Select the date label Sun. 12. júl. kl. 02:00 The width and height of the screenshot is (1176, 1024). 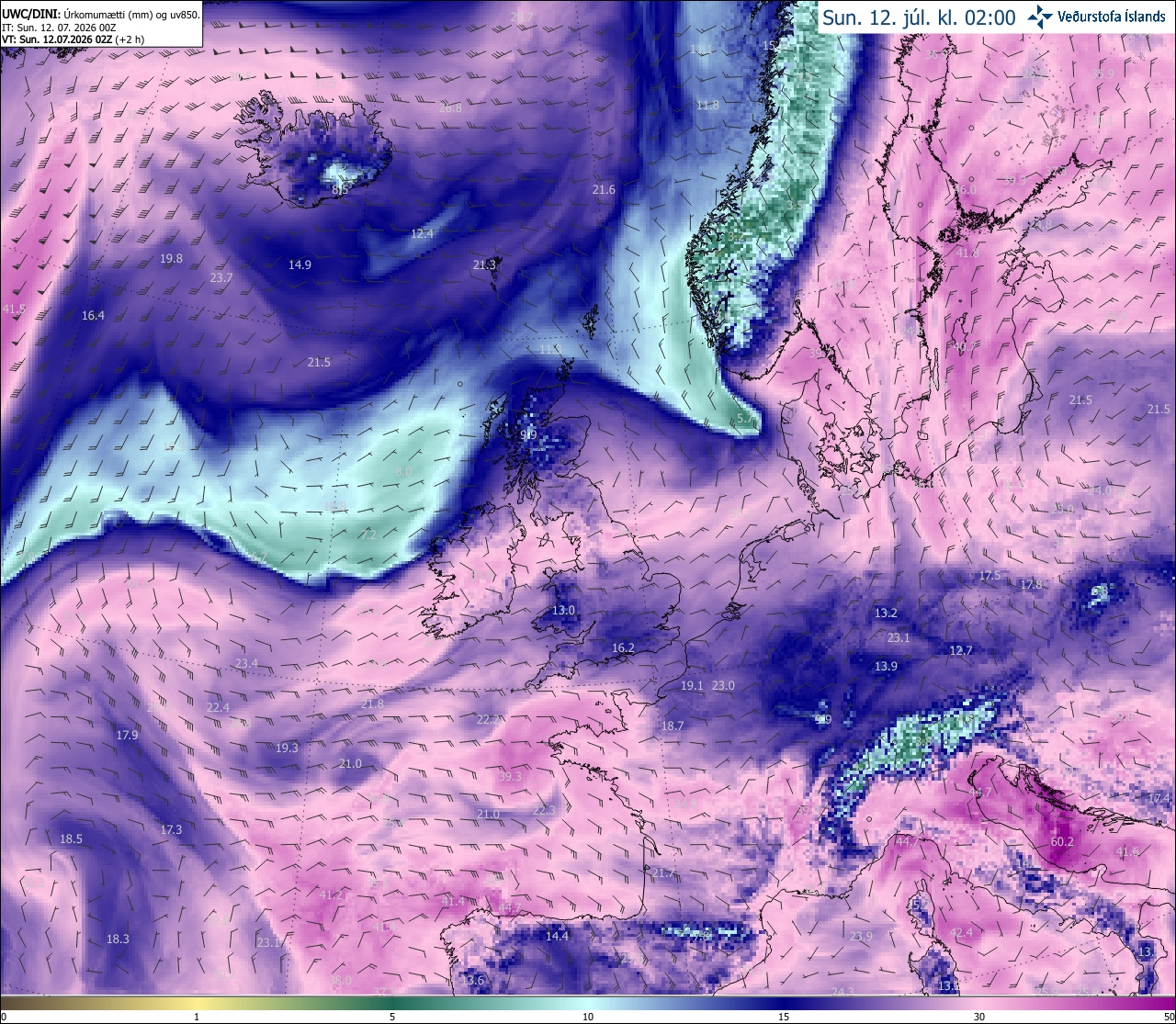pyautogui.click(x=919, y=17)
